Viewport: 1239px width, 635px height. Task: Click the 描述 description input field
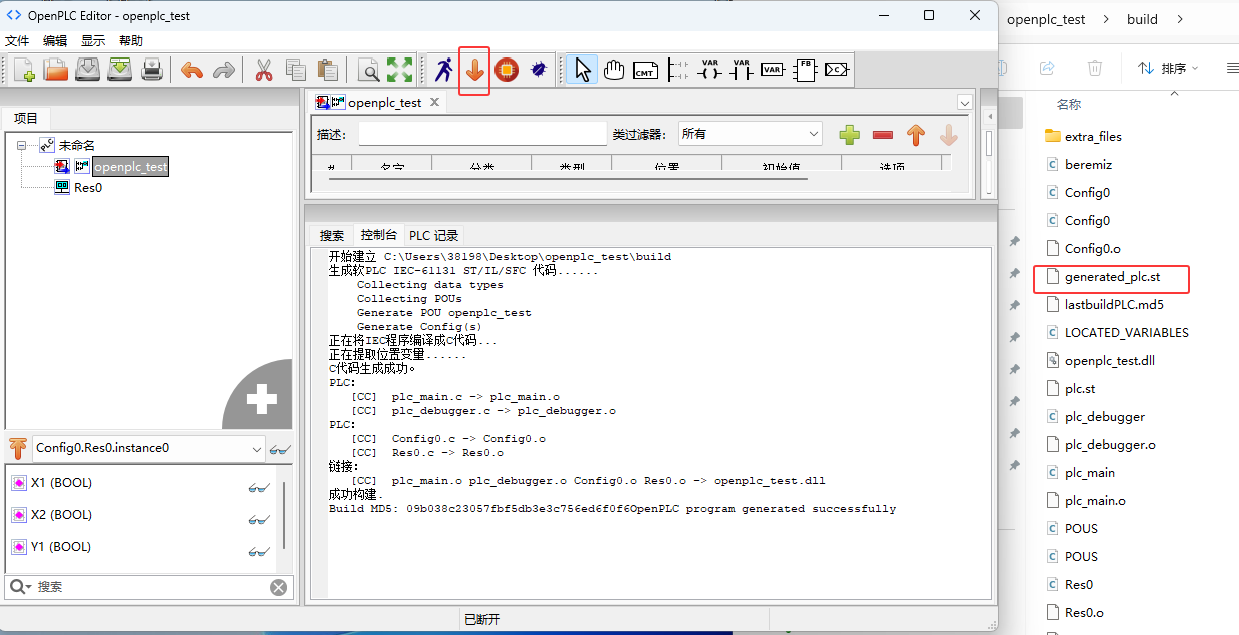(482, 134)
